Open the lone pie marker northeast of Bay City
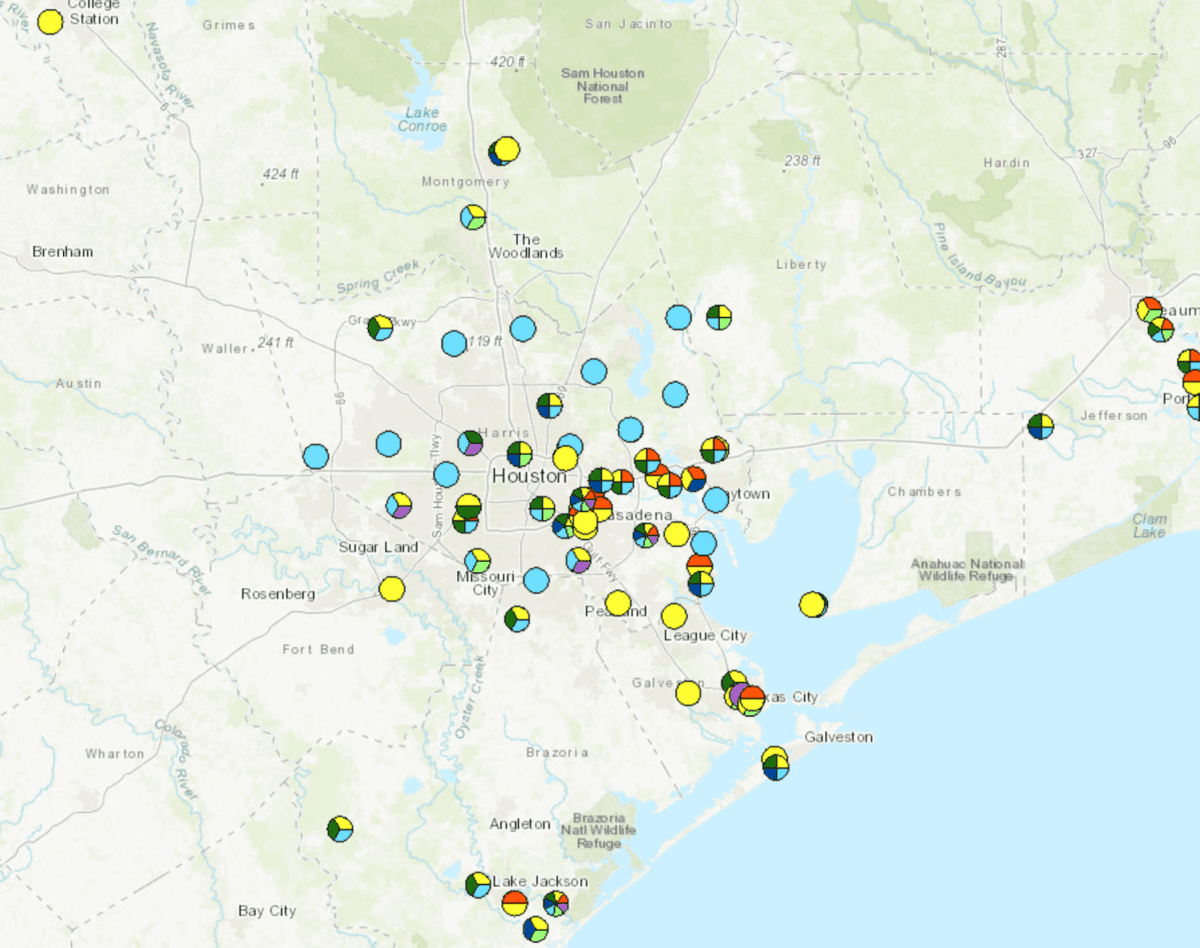Image resolution: width=1200 pixels, height=948 pixels. 338,831
